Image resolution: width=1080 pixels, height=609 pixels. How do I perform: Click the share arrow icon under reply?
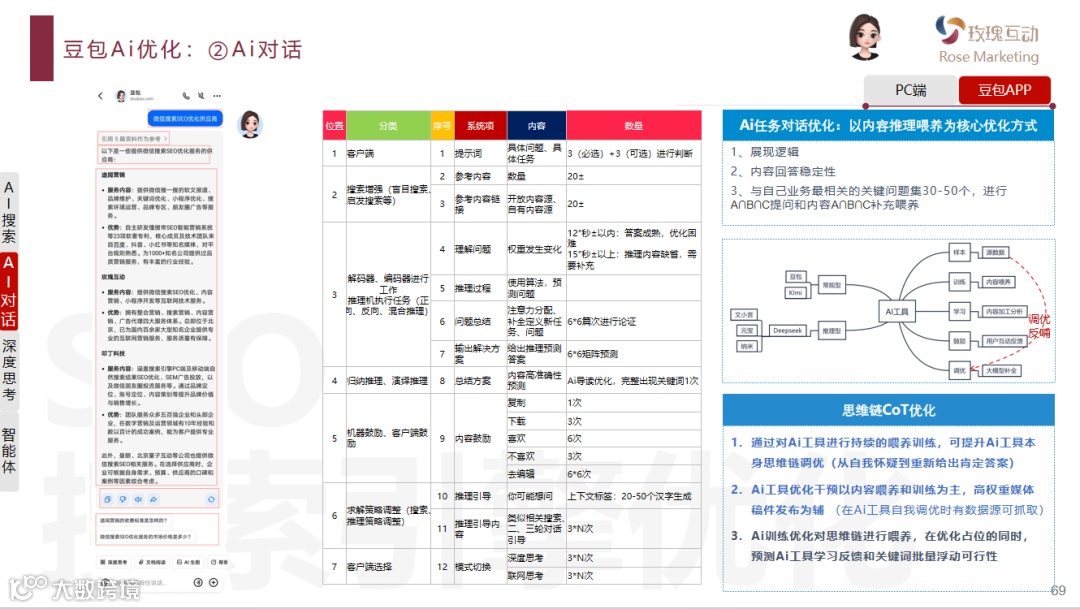tap(153, 499)
